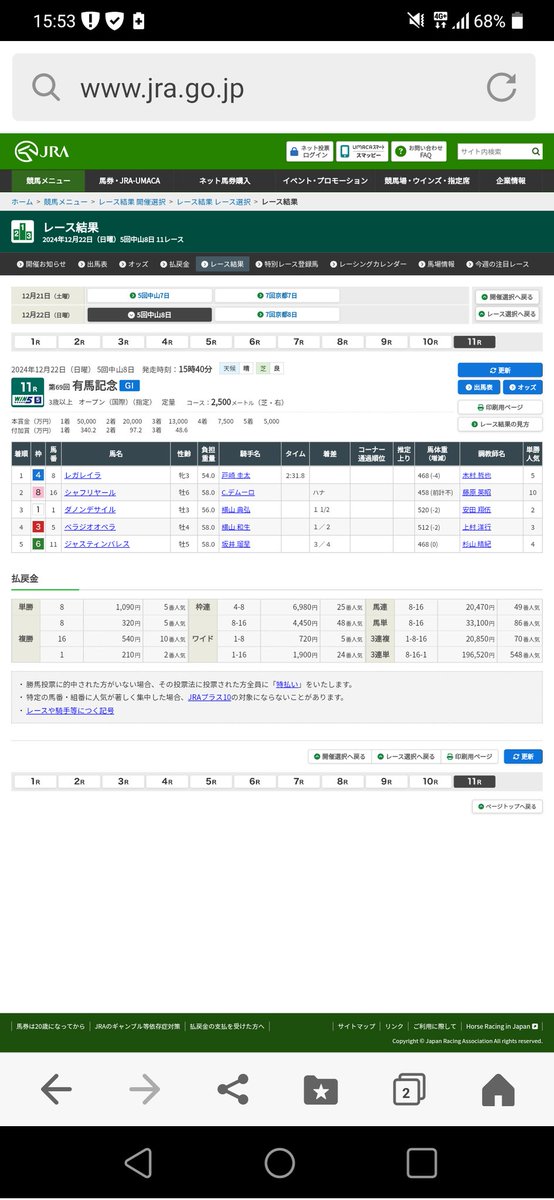Select 開催お知らせ sub-navigation item

tap(43, 264)
